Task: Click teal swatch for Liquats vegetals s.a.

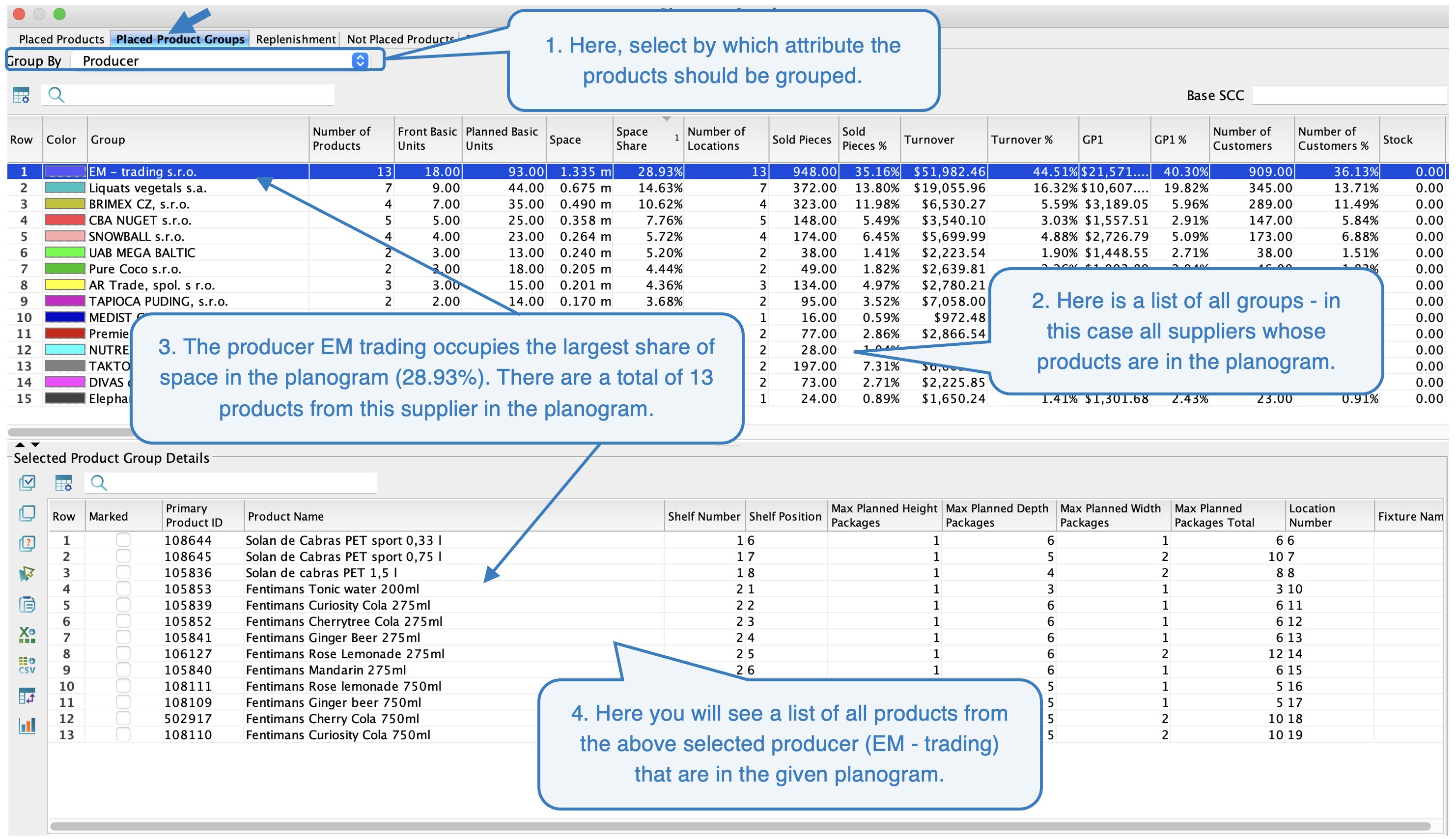Action: point(64,188)
